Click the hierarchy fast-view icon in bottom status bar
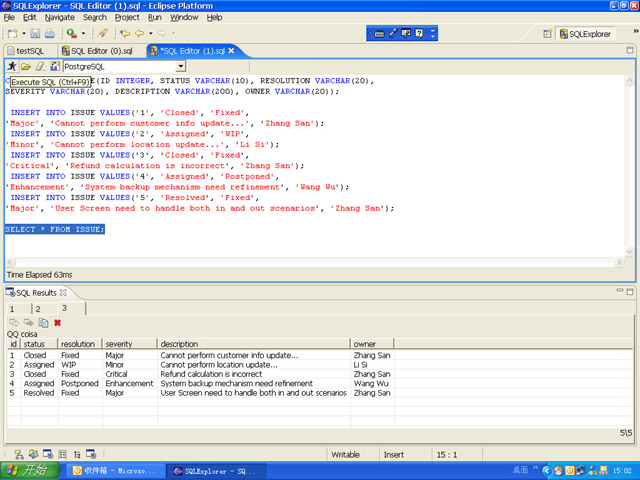This screenshot has width=640, height=480. (19, 454)
